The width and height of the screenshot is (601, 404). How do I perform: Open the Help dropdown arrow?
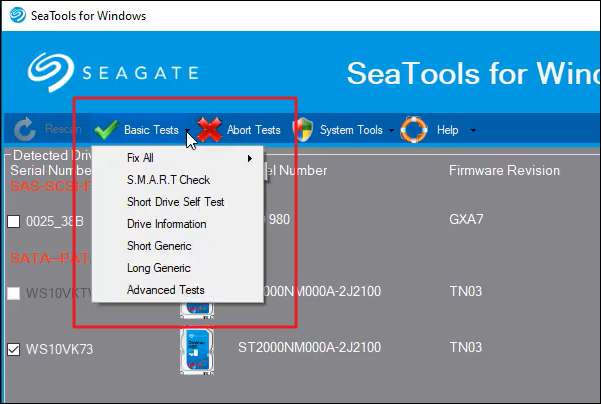[x=473, y=130]
